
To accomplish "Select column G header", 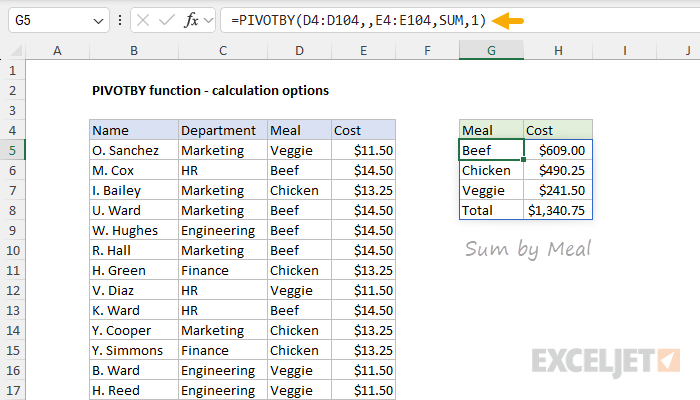I will (x=491, y=50).
